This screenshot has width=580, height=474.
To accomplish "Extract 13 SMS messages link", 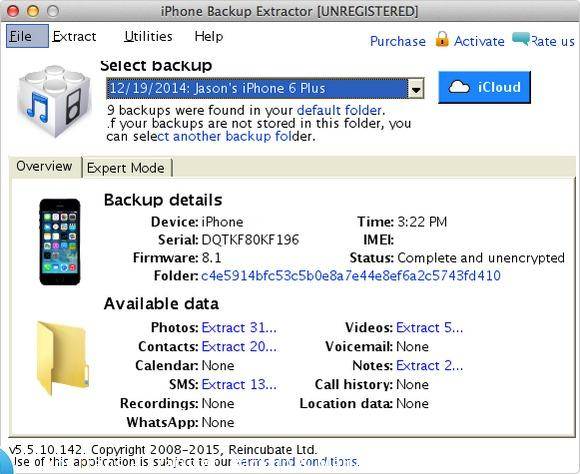I will [239, 384].
